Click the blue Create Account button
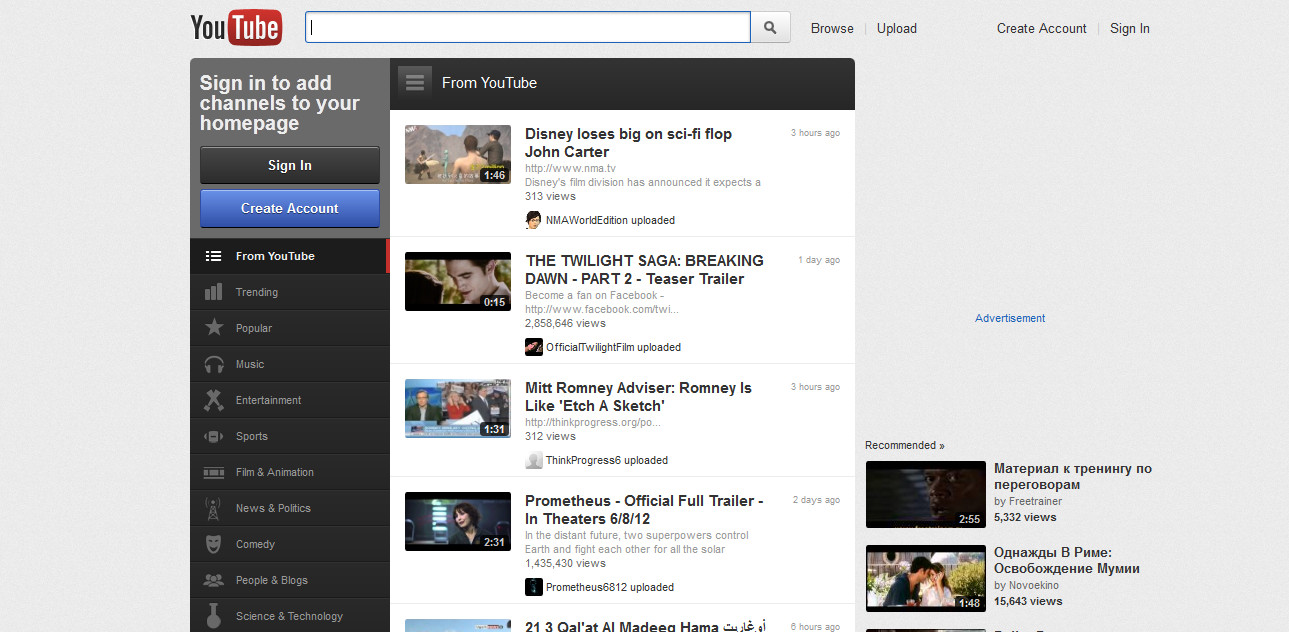Viewport: 1289px width, 632px height. (290, 208)
